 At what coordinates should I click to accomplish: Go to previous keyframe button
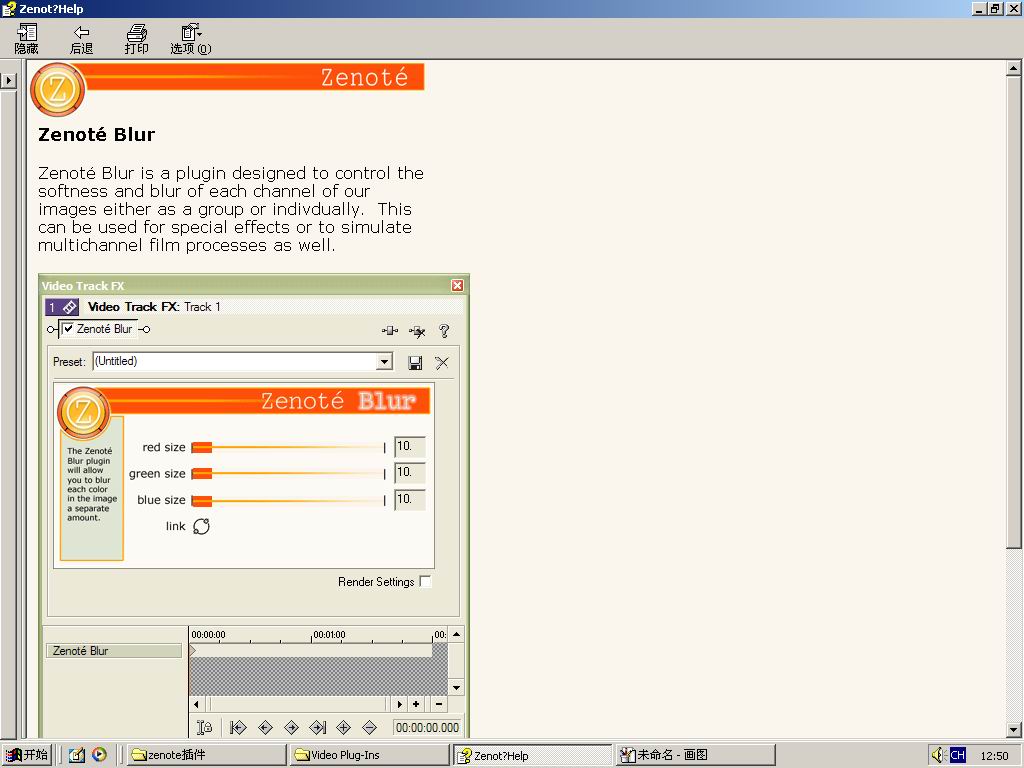265,727
